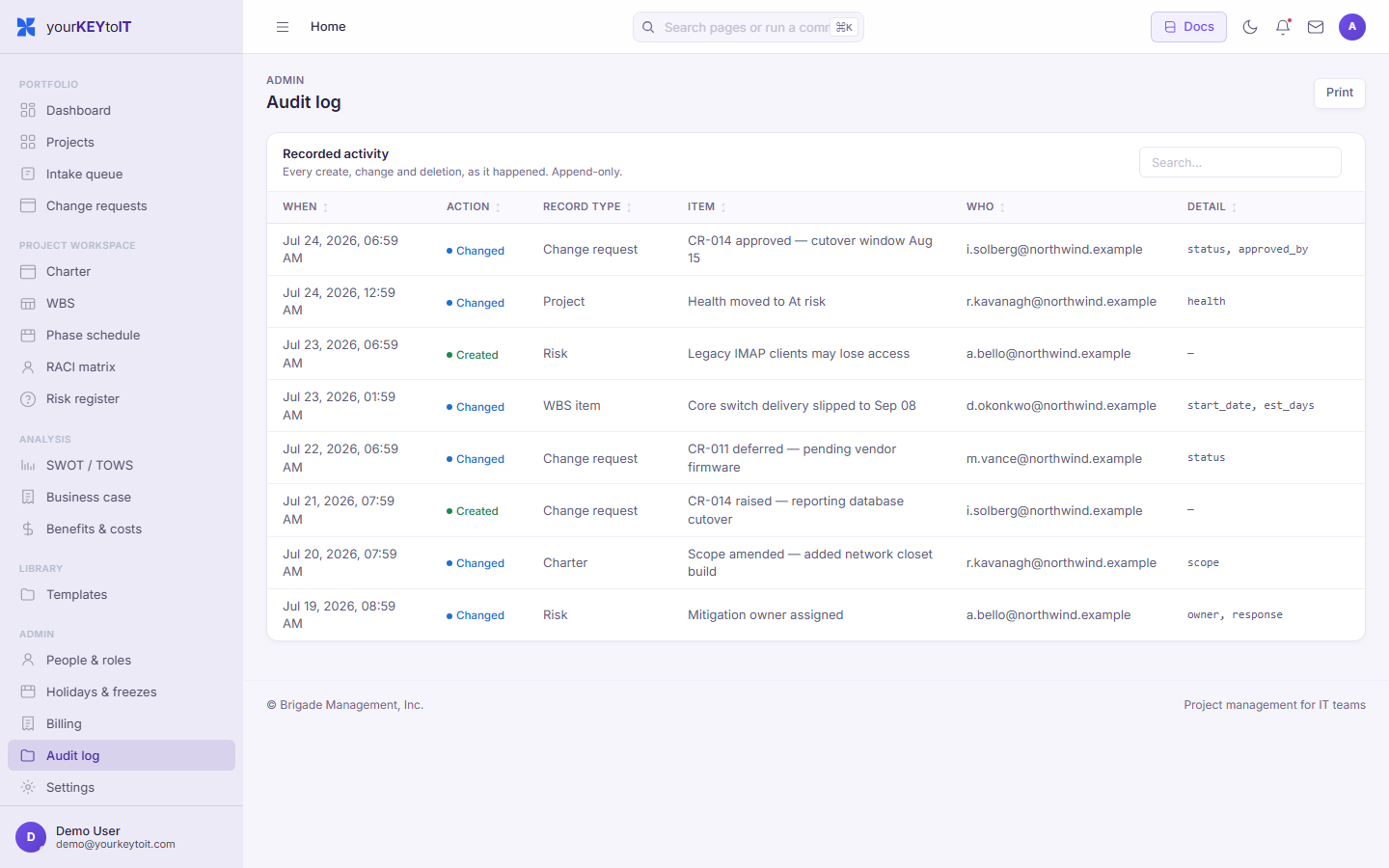
Task: Click the Holidays & freezes calendar icon
Action: (28, 692)
